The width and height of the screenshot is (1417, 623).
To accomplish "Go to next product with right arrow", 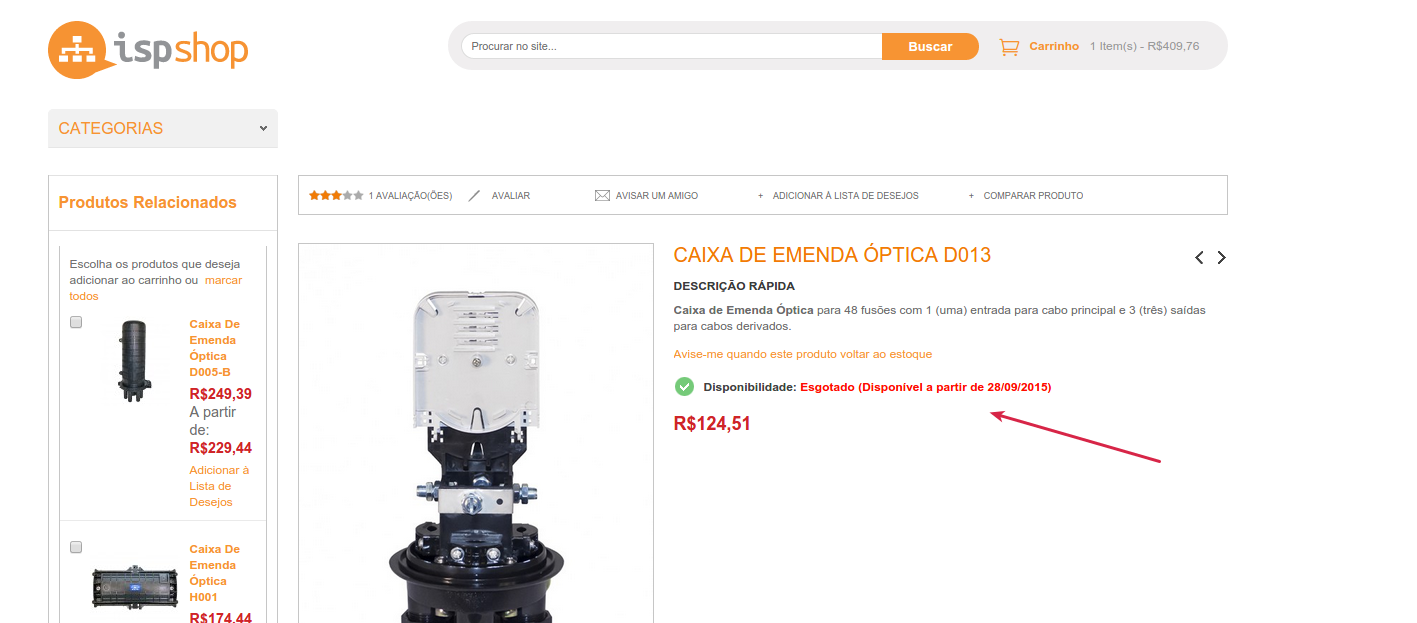I will coord(1221,257).
